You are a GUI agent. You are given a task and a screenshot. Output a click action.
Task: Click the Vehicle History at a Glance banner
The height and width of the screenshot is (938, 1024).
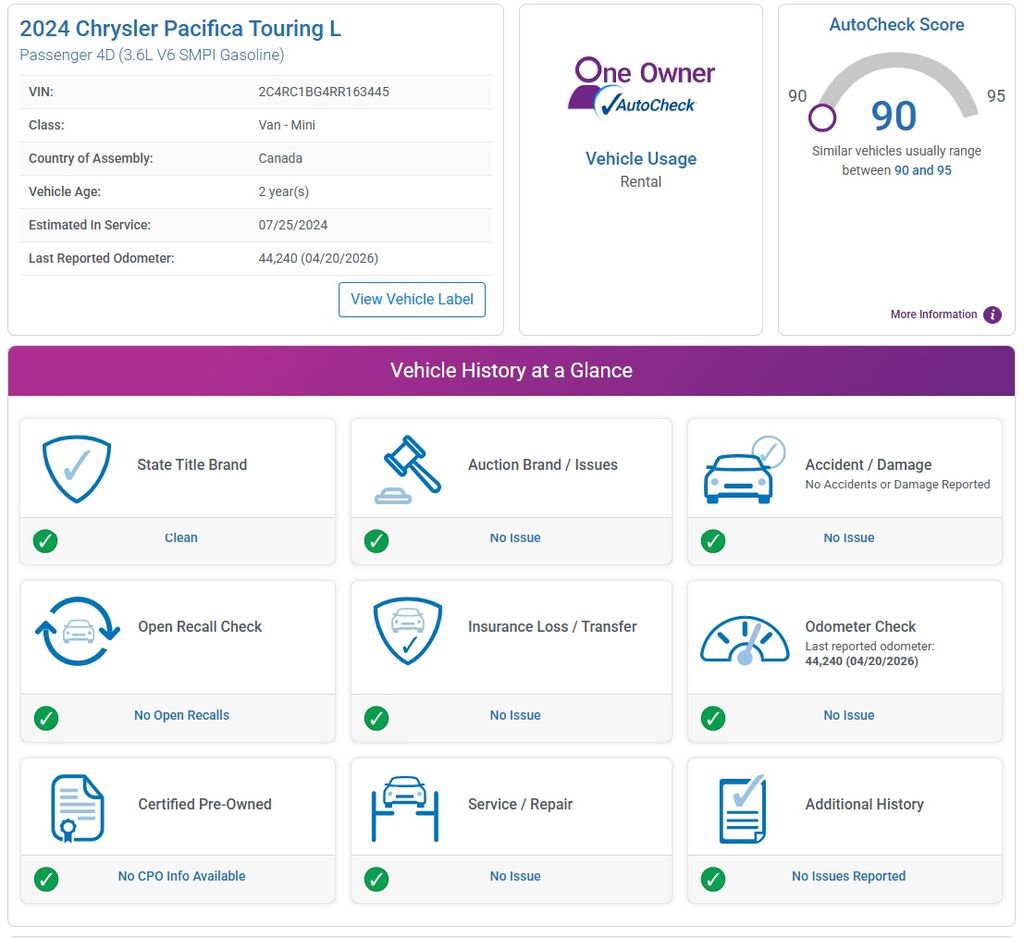[x=511, y=370]
